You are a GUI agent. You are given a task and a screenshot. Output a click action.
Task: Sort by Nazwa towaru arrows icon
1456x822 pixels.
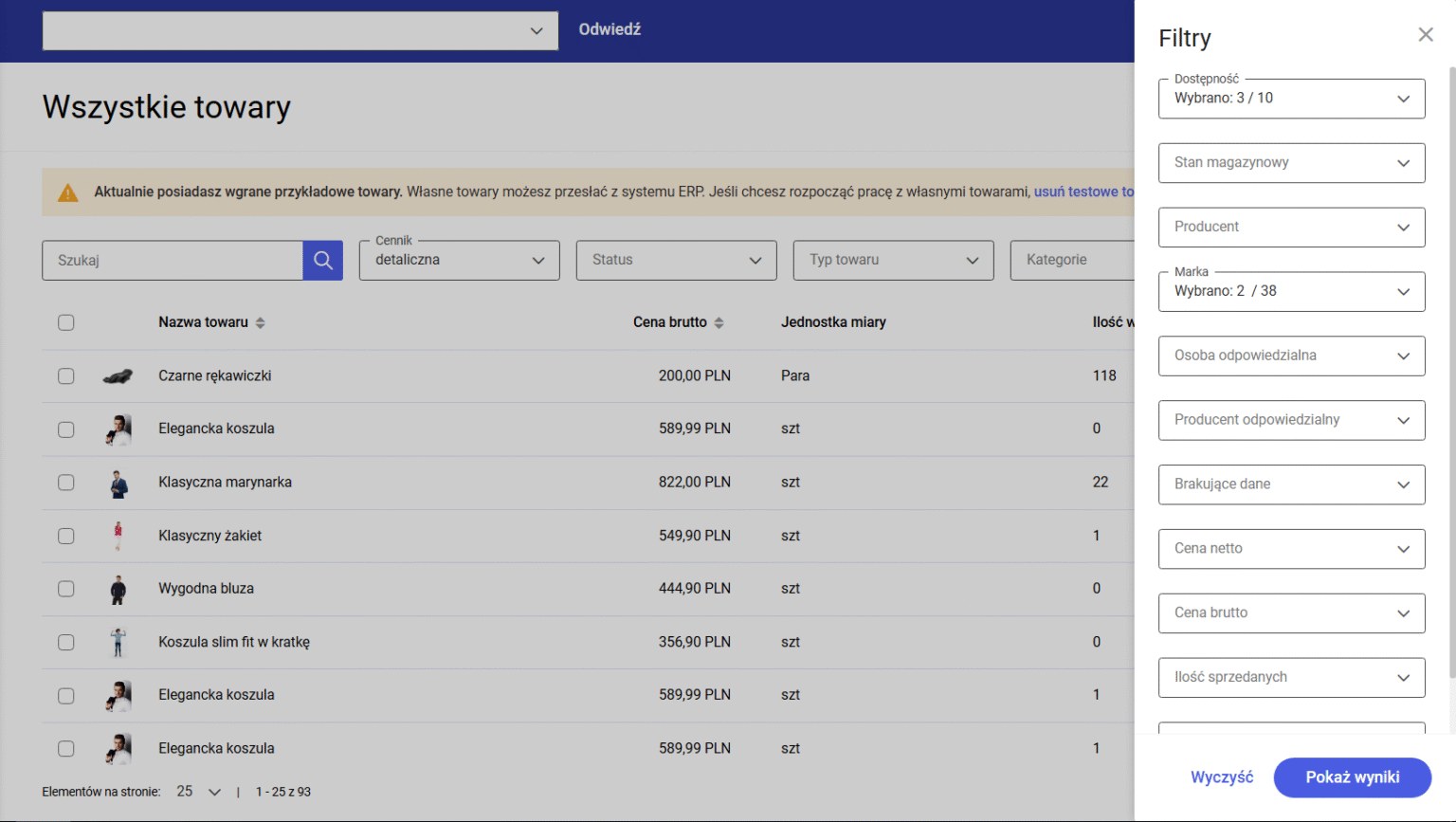tap(260, 322)
